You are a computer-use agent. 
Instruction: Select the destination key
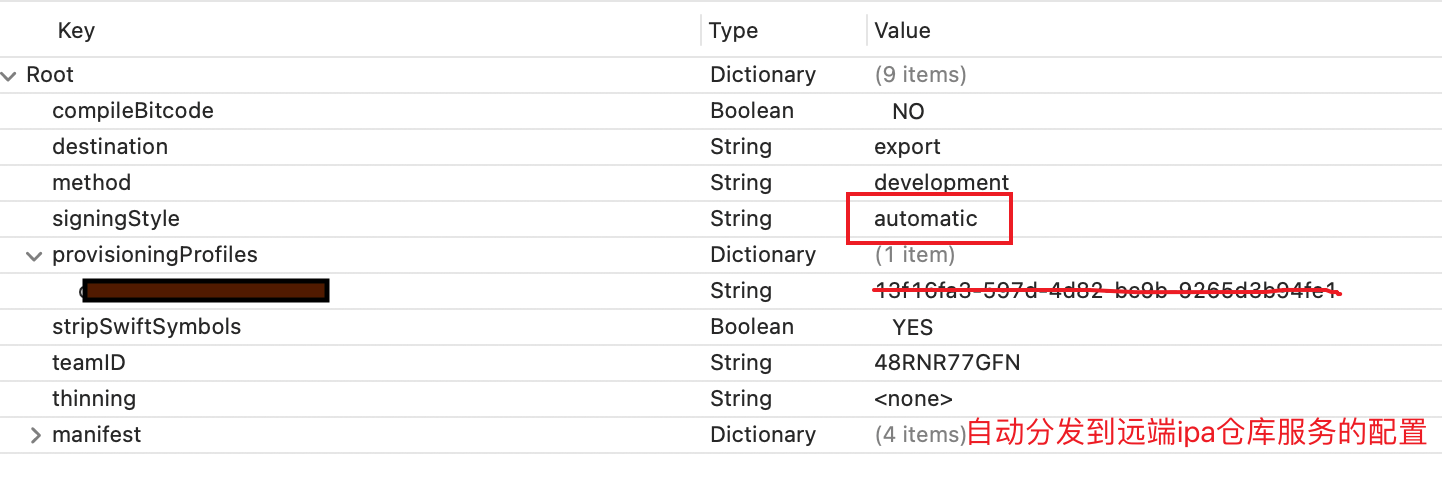click(x=110, y=147)
